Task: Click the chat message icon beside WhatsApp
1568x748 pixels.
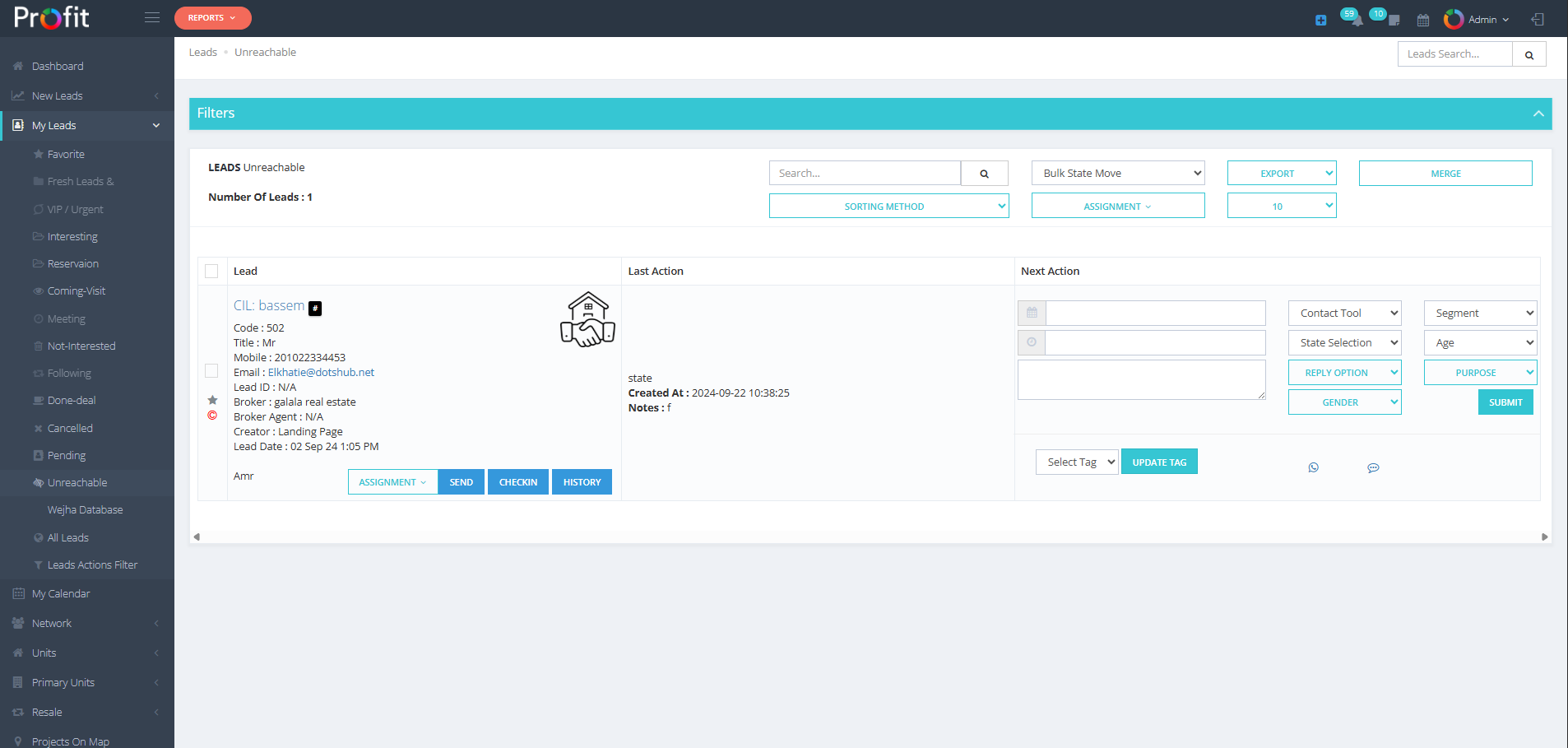Action: (1373, 467)
